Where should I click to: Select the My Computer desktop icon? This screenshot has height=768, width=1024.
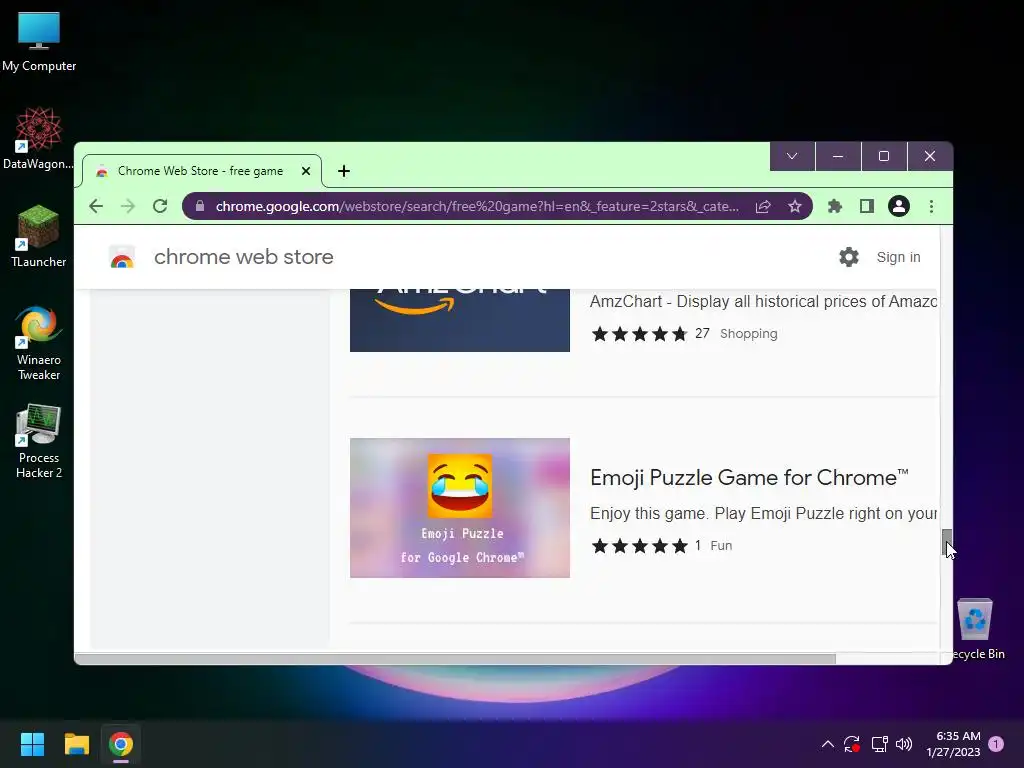point(39,42)
